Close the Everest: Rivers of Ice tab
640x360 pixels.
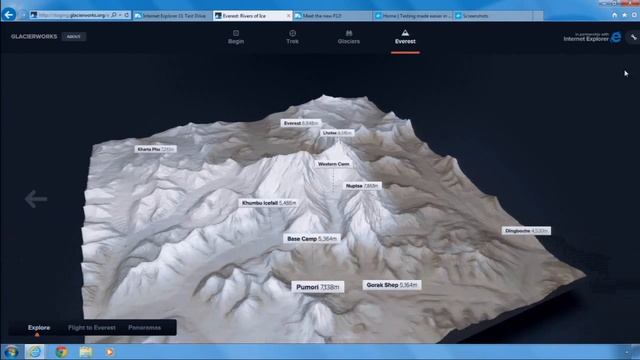289,16
